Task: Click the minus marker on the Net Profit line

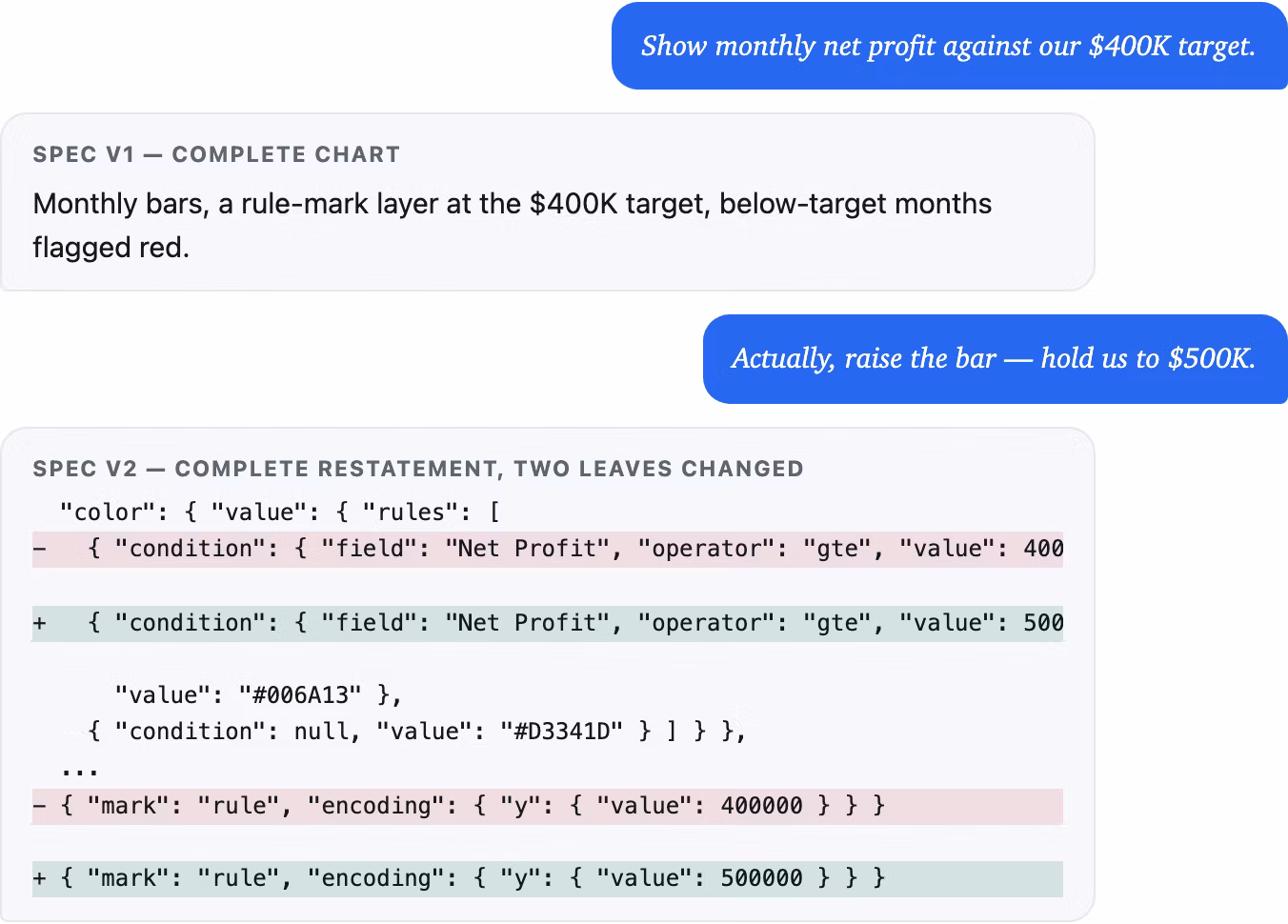Action: (39, 549)
